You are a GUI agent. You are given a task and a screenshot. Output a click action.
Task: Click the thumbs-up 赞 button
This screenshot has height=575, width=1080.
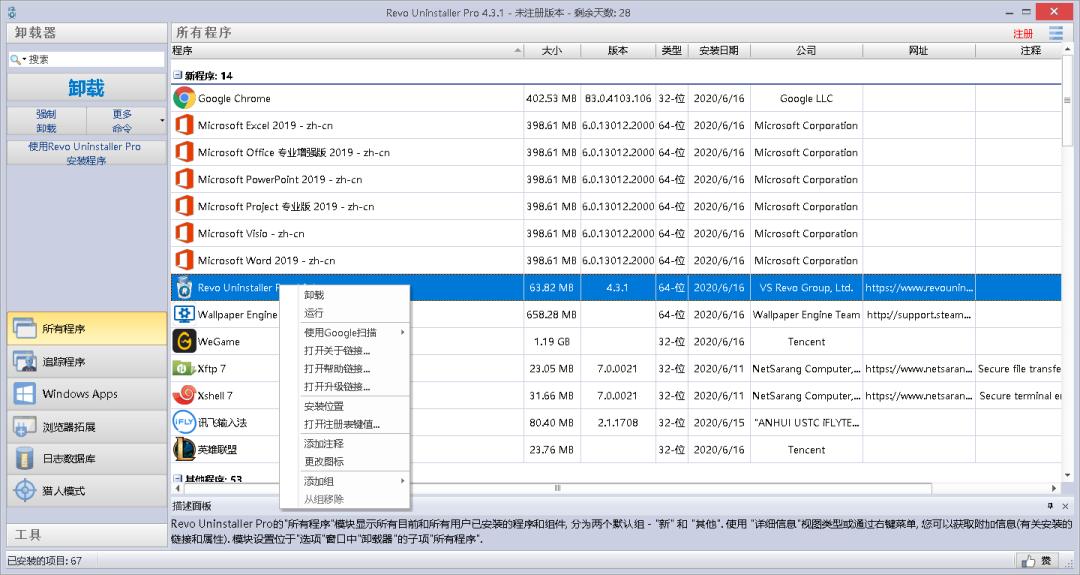point(1038,561)
